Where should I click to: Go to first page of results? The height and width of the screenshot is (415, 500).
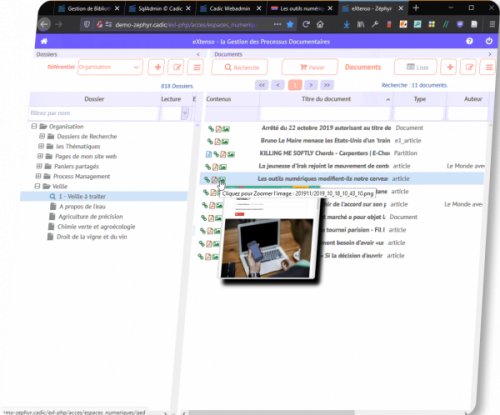[262, 85]
